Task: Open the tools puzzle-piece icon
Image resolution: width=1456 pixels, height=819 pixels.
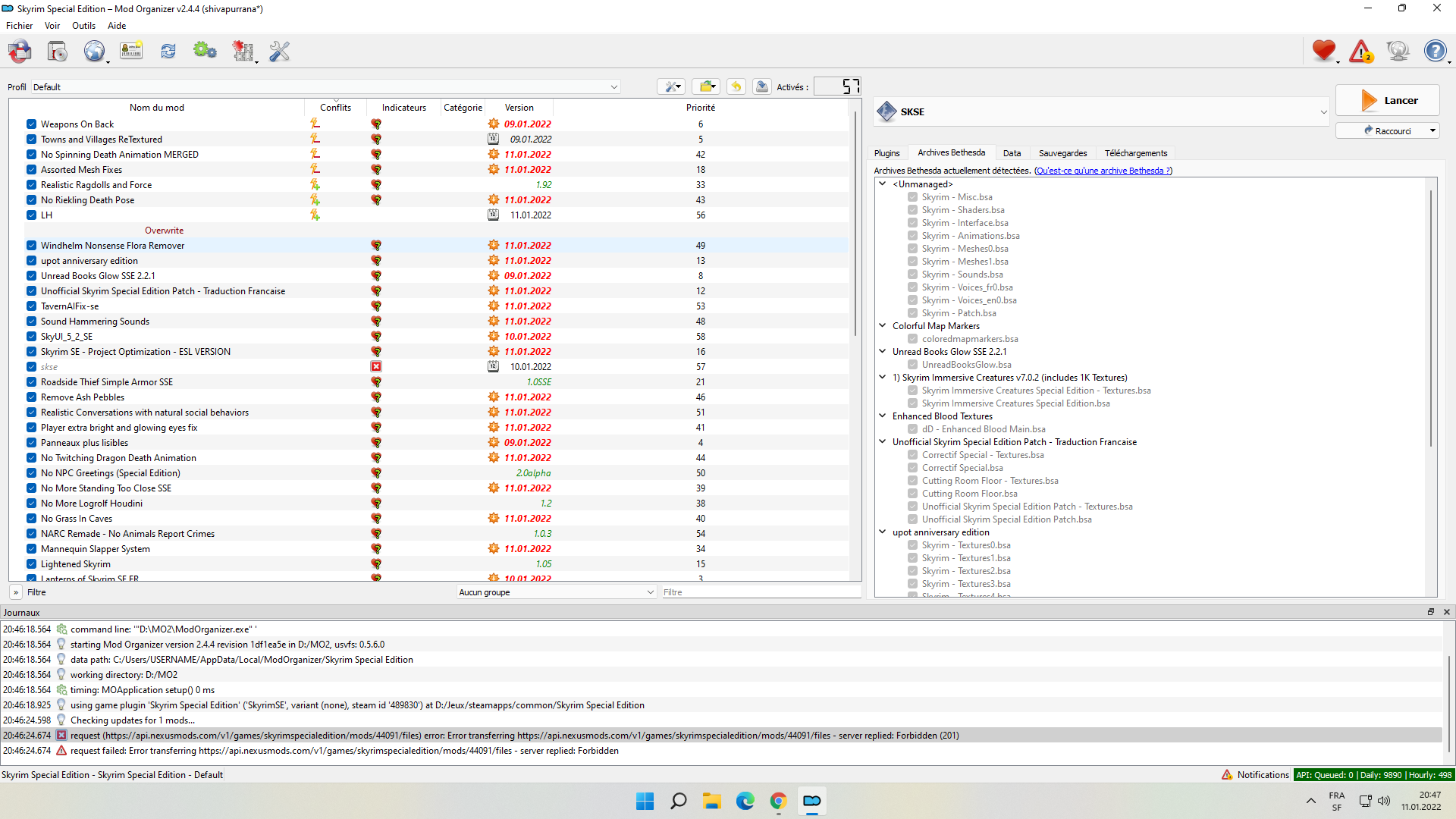Action: (243, 52)
